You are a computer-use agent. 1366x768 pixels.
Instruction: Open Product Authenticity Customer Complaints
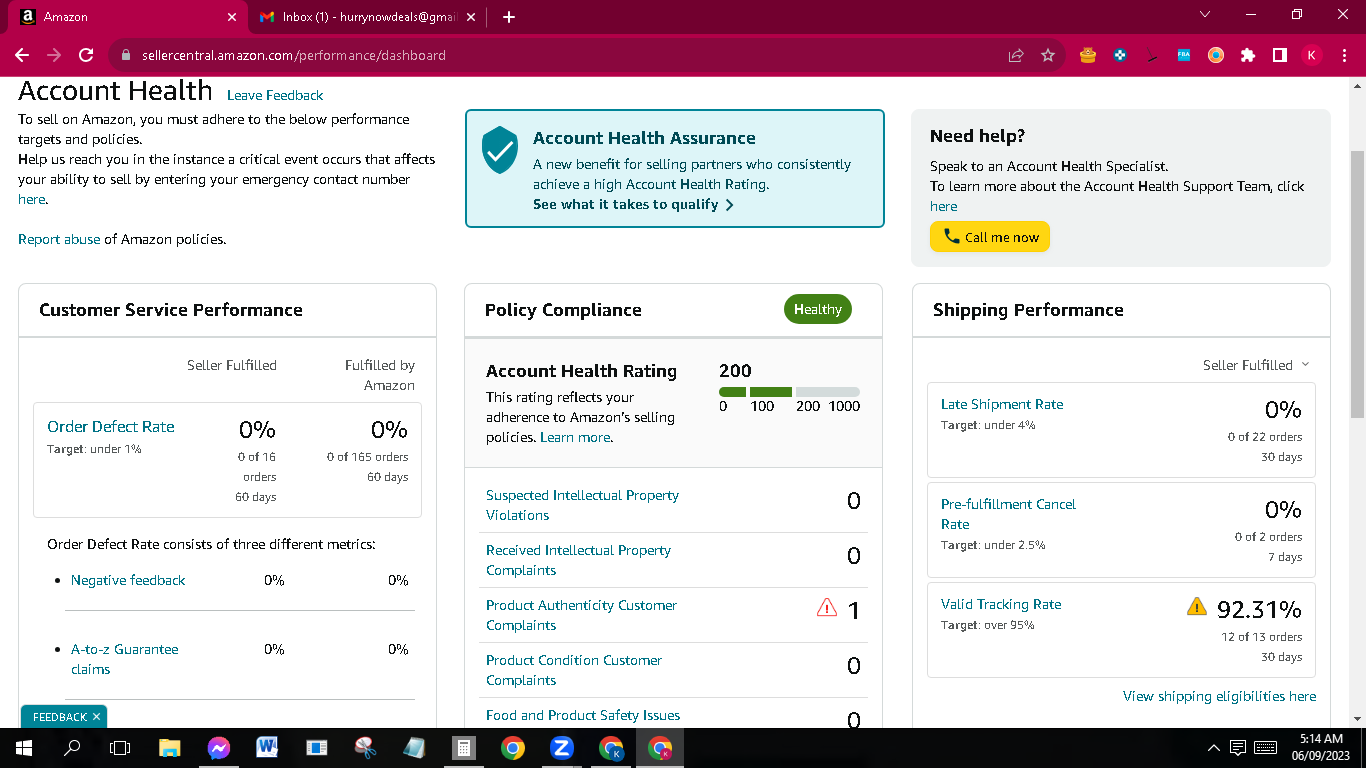[x=581, y=615]
